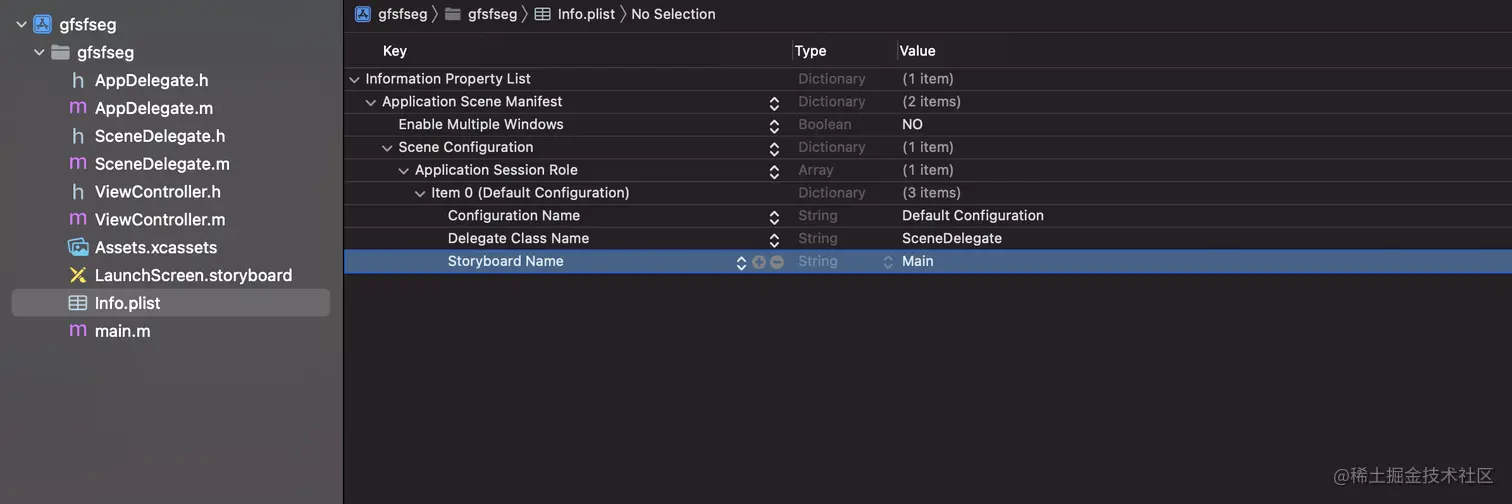Click the Assets.xcassets catalog icon

(78, 247)
